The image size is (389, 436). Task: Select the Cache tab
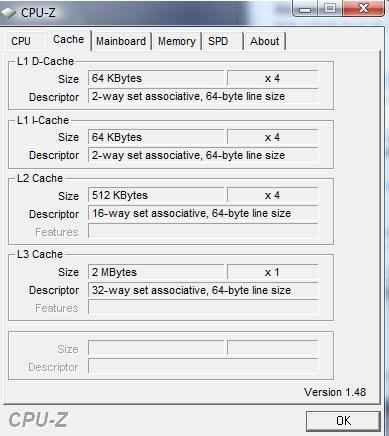[69, 39]
